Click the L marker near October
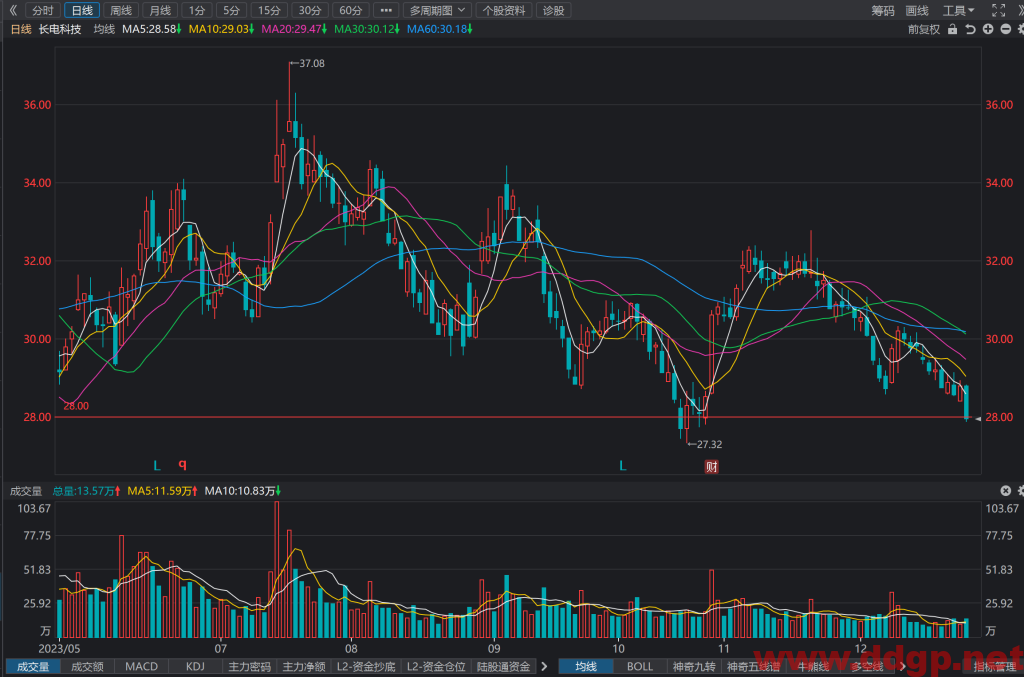This screenshot has width=1024, height=677. point(622,465)
